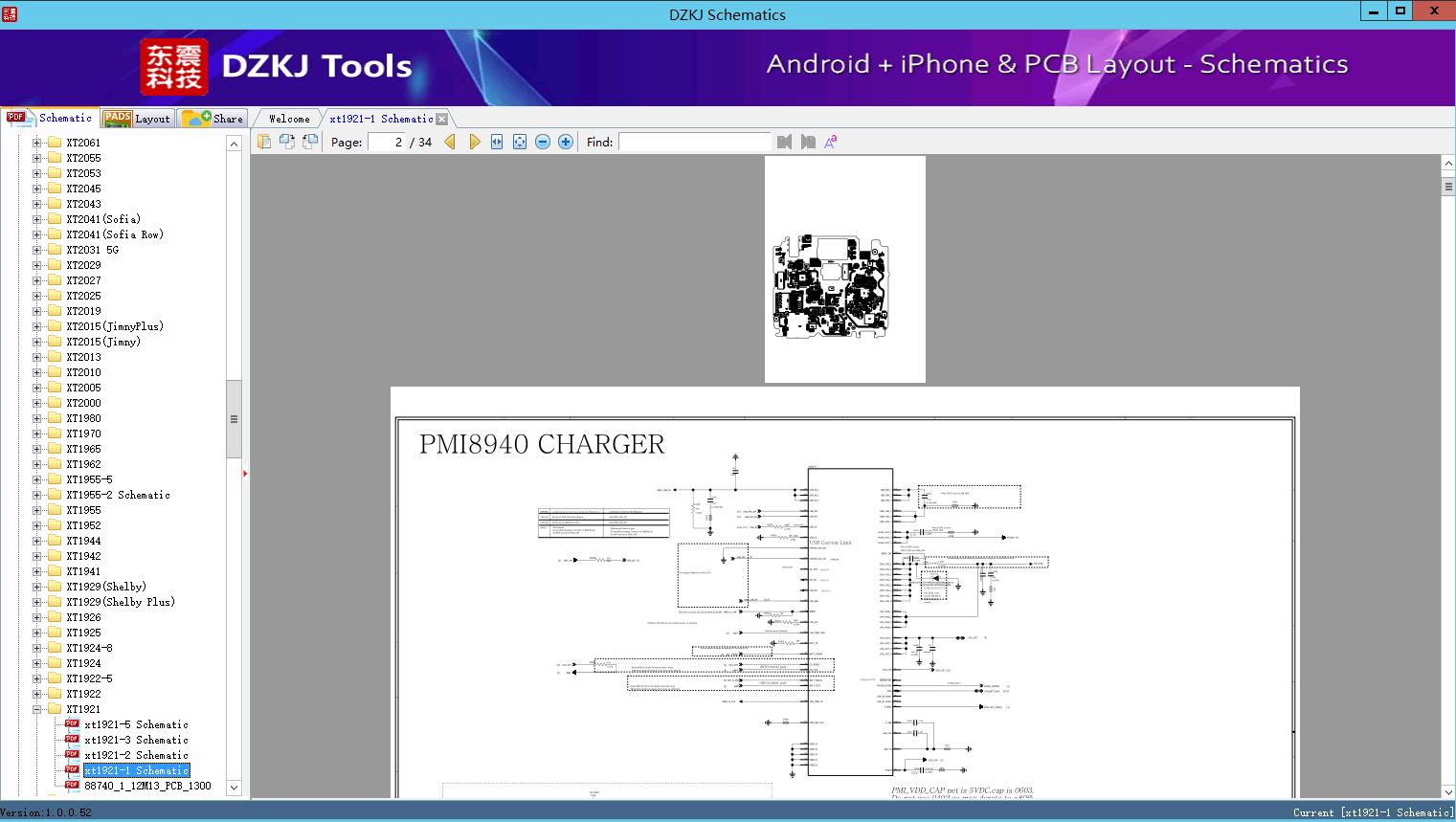Click the page number field
The width and height of the screenshot is (1456, 822).
387,142
